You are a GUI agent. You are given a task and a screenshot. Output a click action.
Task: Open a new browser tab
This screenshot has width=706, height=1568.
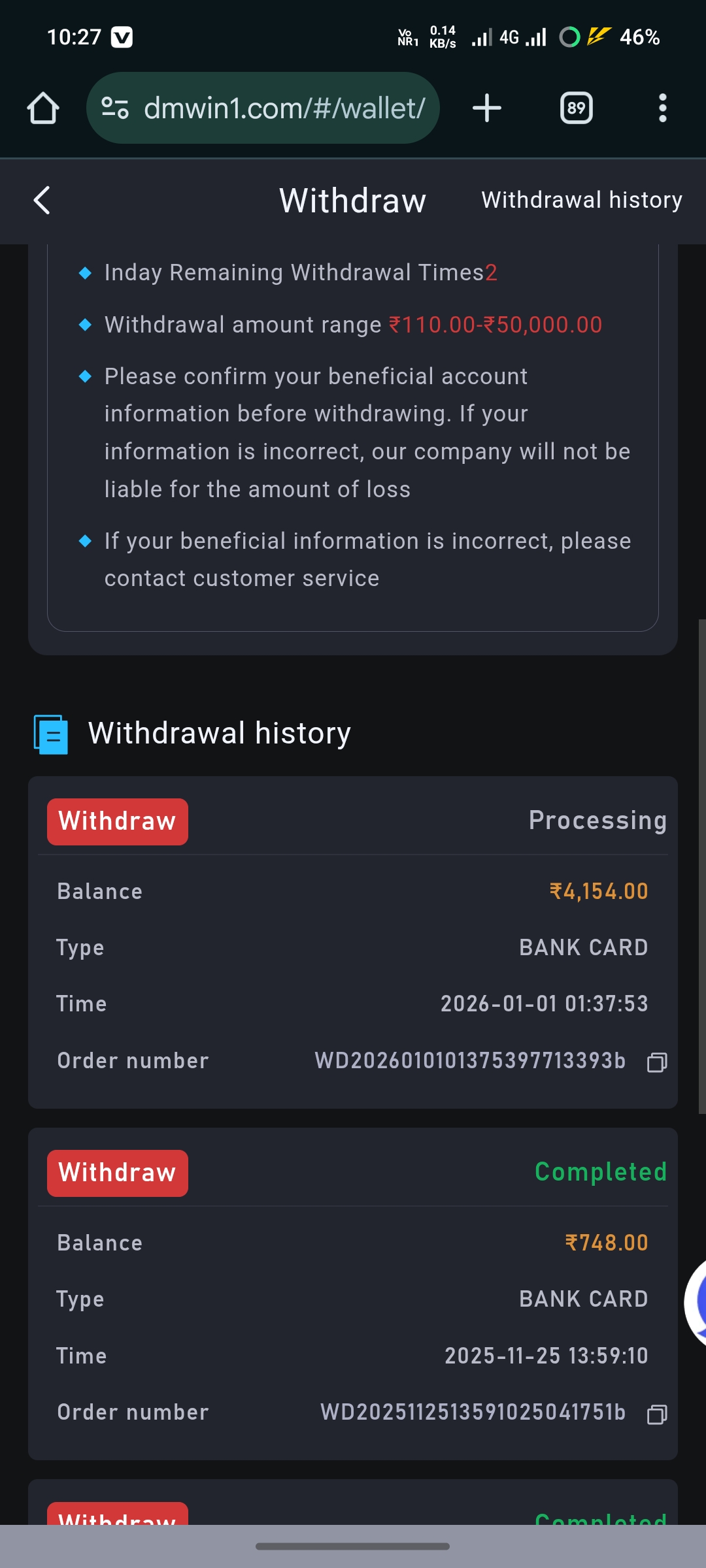pyautogui.click(x=487, y=108)
